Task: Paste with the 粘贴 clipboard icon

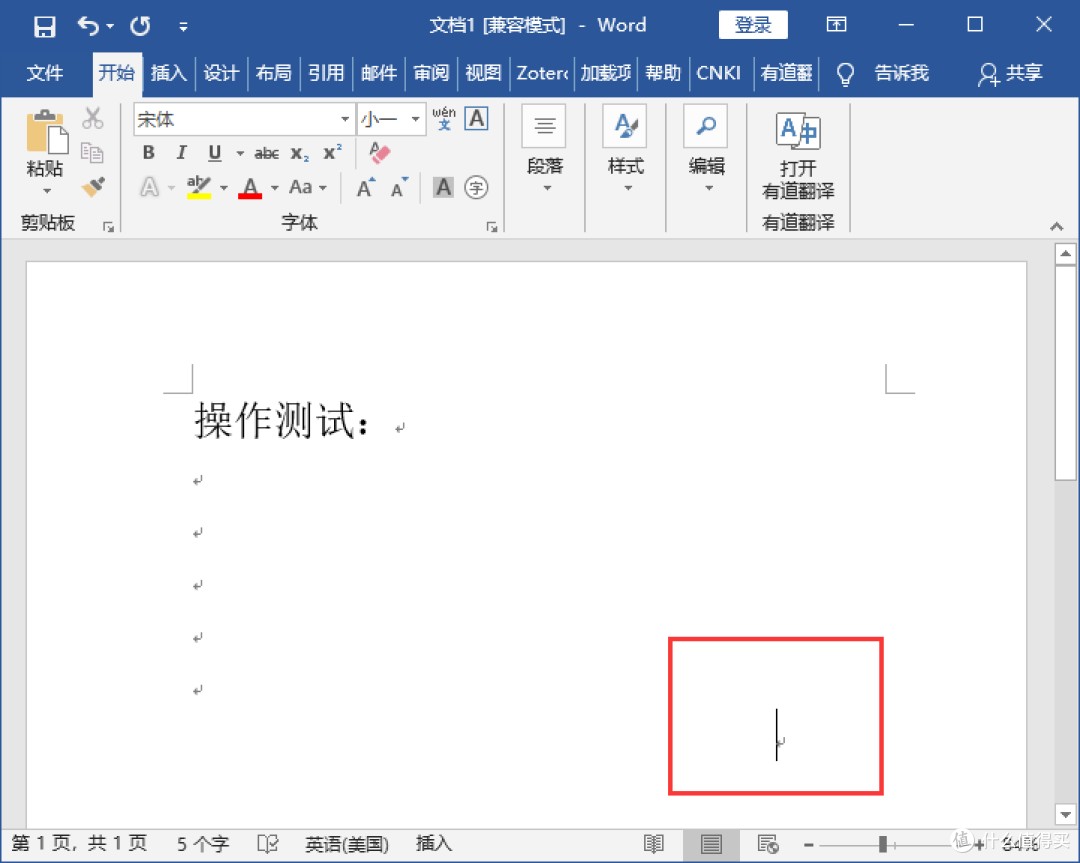Action: tap(46, 132)
